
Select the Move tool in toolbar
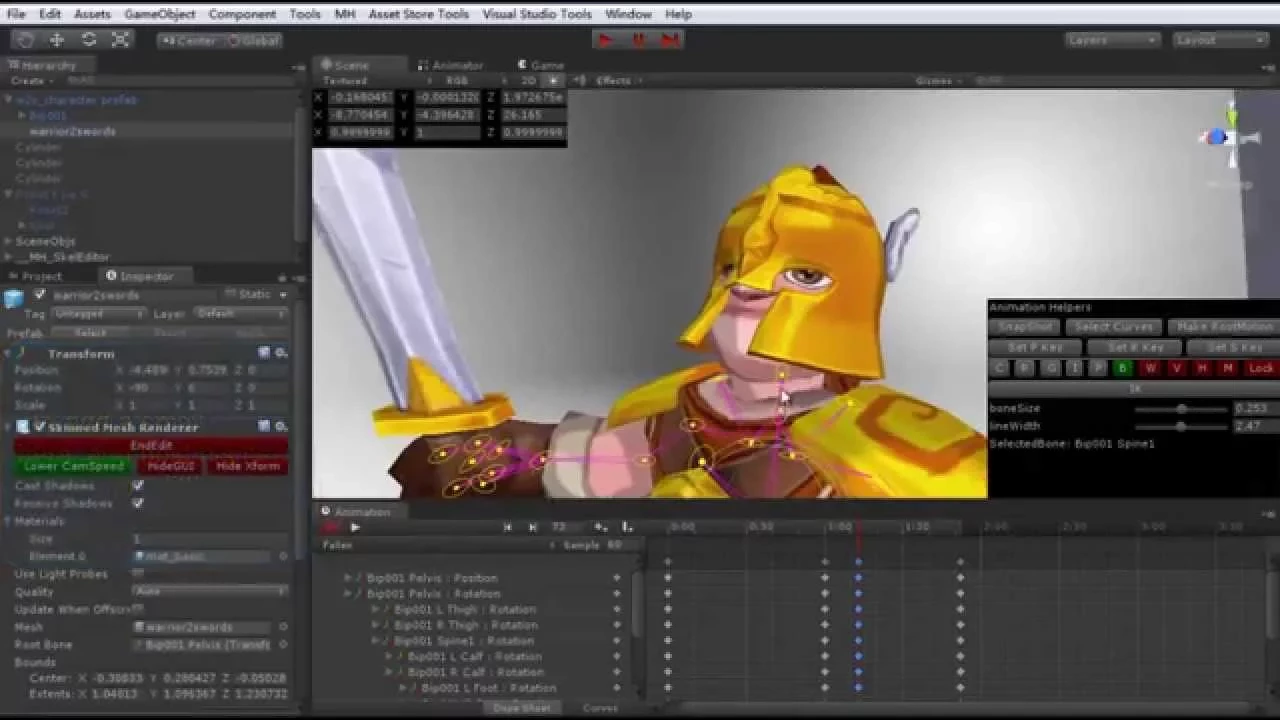coord(57,40)
